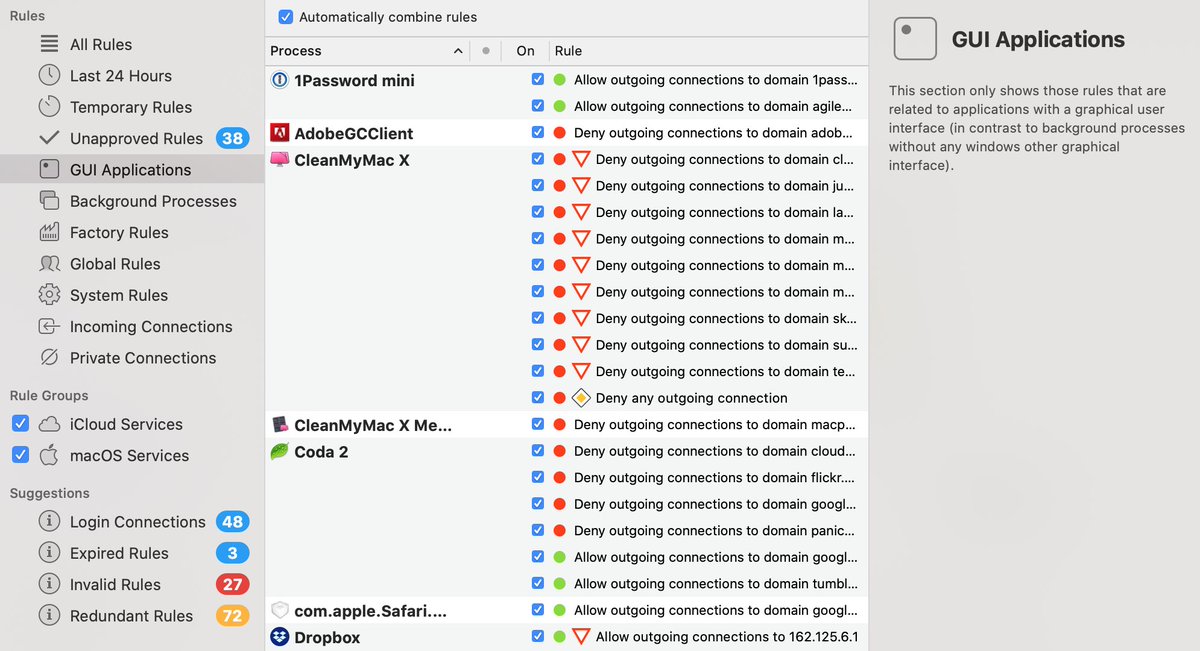Click the large GUI Applications header icon
1200x651 pixels.
(914, 39)
